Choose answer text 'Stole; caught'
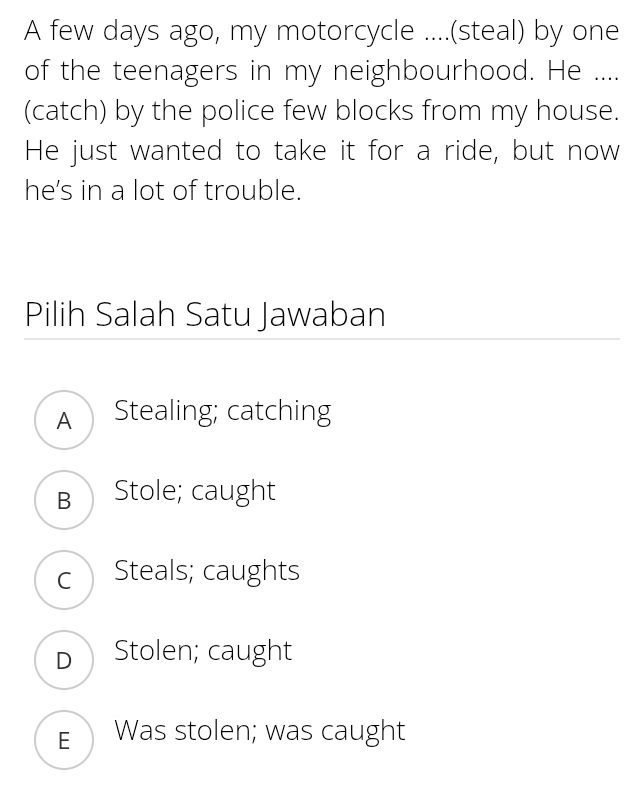Viewport: 630px width, 791px height. tap(195, 491)
